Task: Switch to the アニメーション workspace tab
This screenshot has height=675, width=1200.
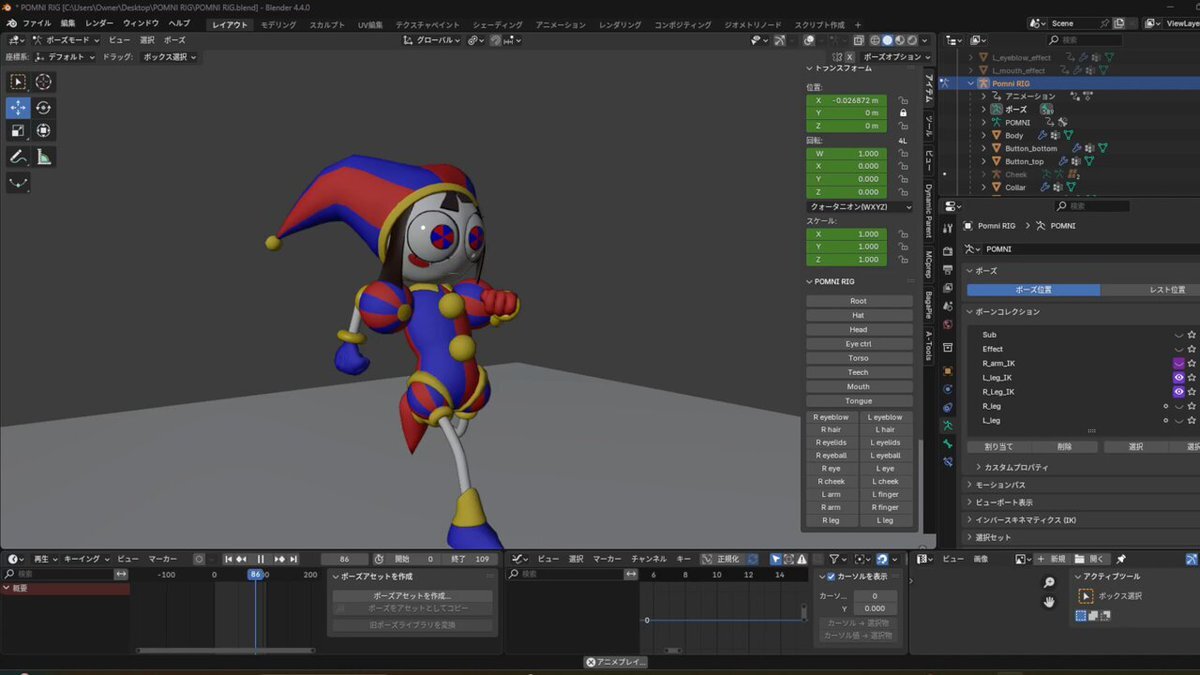Action: point(560,24)
